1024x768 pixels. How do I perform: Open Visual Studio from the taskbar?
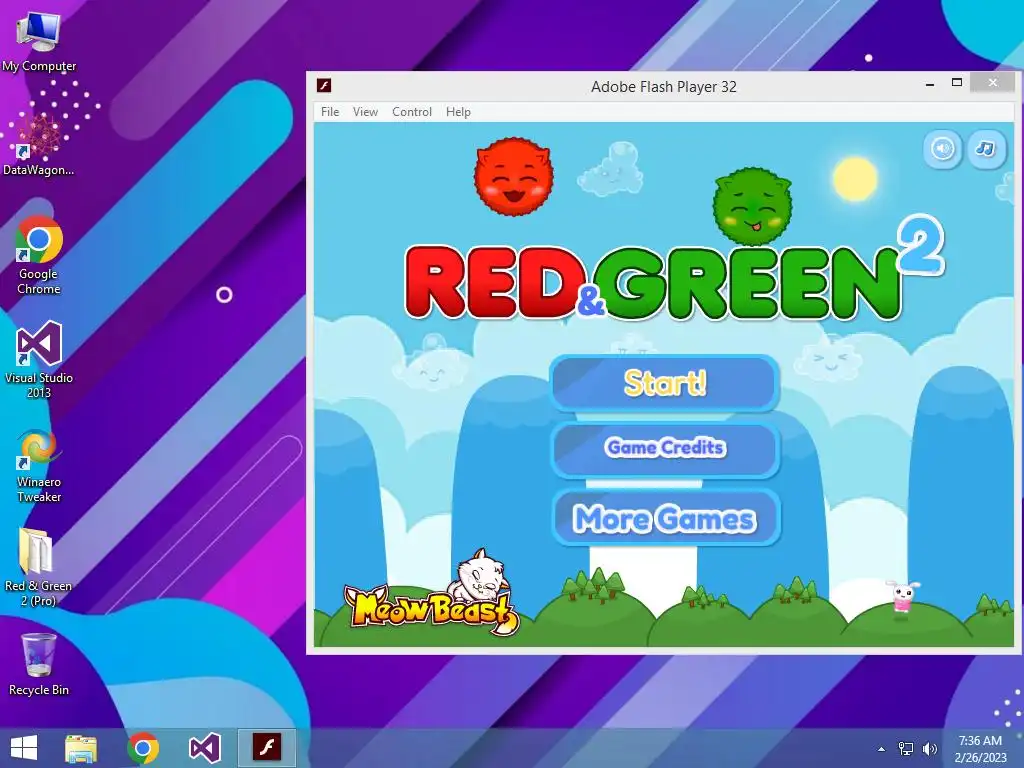click(204, 748)
